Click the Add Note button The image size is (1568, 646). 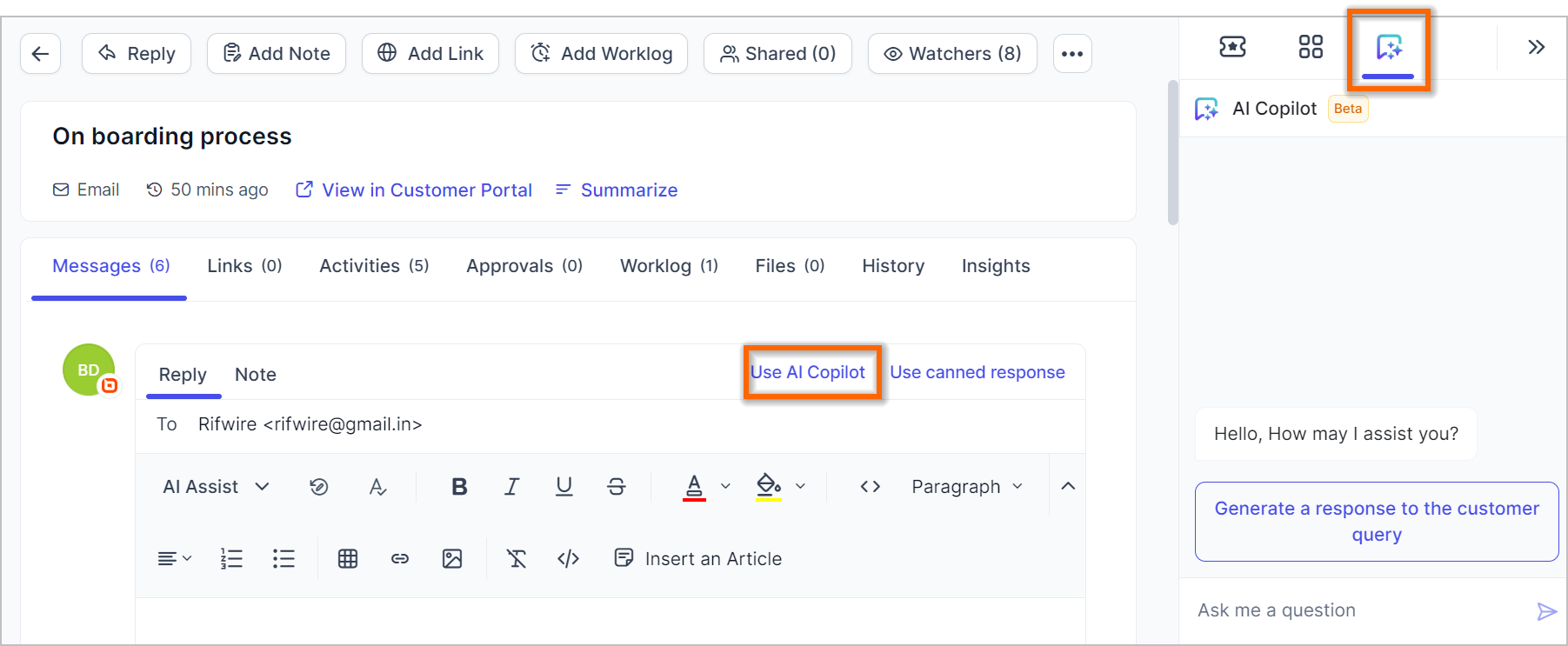coord(277,54)
